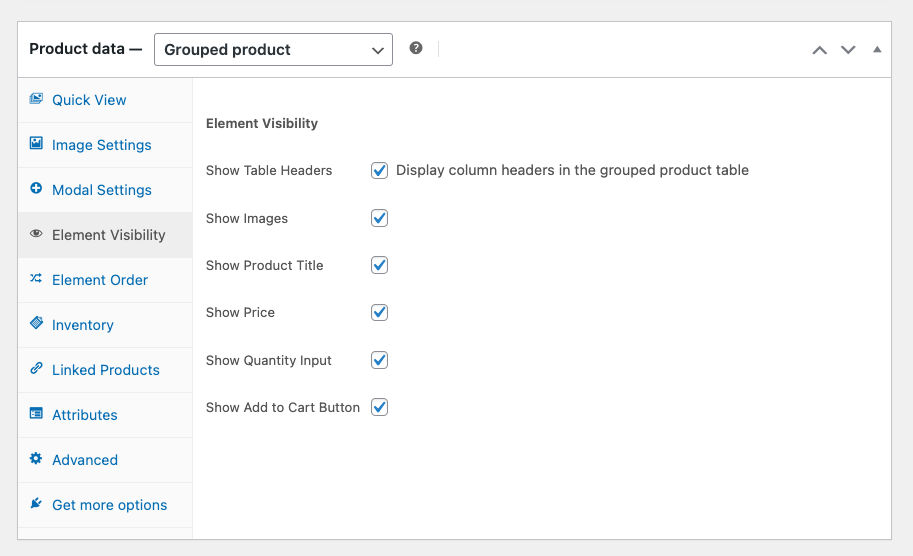This screenshot has height=556, width=913.
Task: Disable the Show Images checkbox
Action: click(379, 218)
